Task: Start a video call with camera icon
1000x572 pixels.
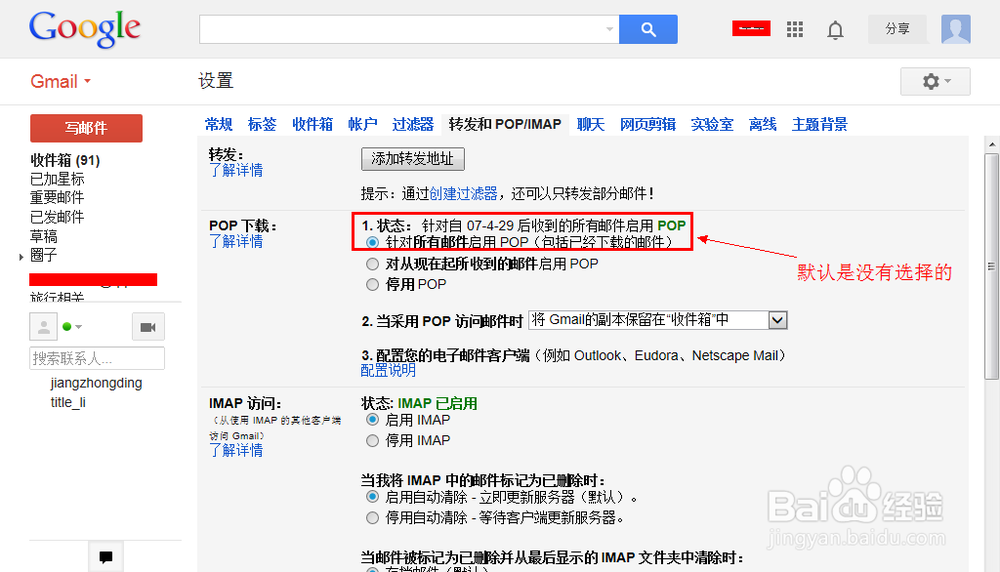Action: point(148,327)
